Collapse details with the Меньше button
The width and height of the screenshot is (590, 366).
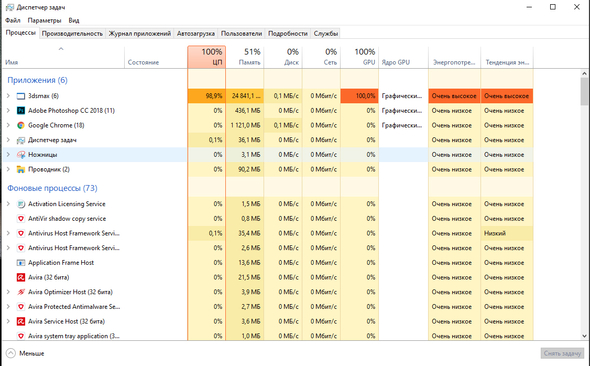pos(25,353)
